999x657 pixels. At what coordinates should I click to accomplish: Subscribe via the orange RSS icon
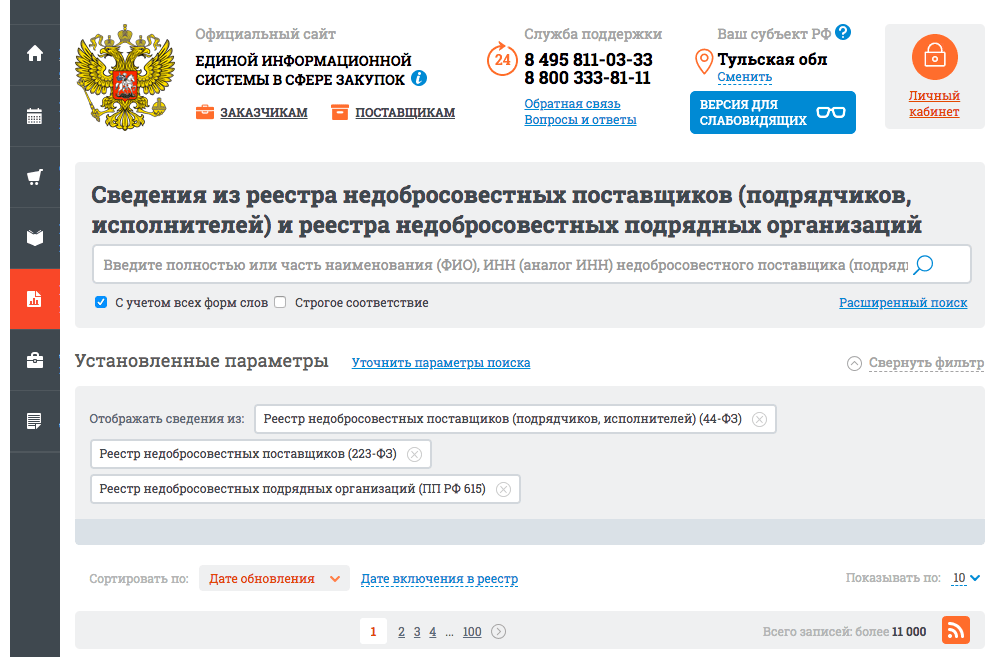(956, 631)
